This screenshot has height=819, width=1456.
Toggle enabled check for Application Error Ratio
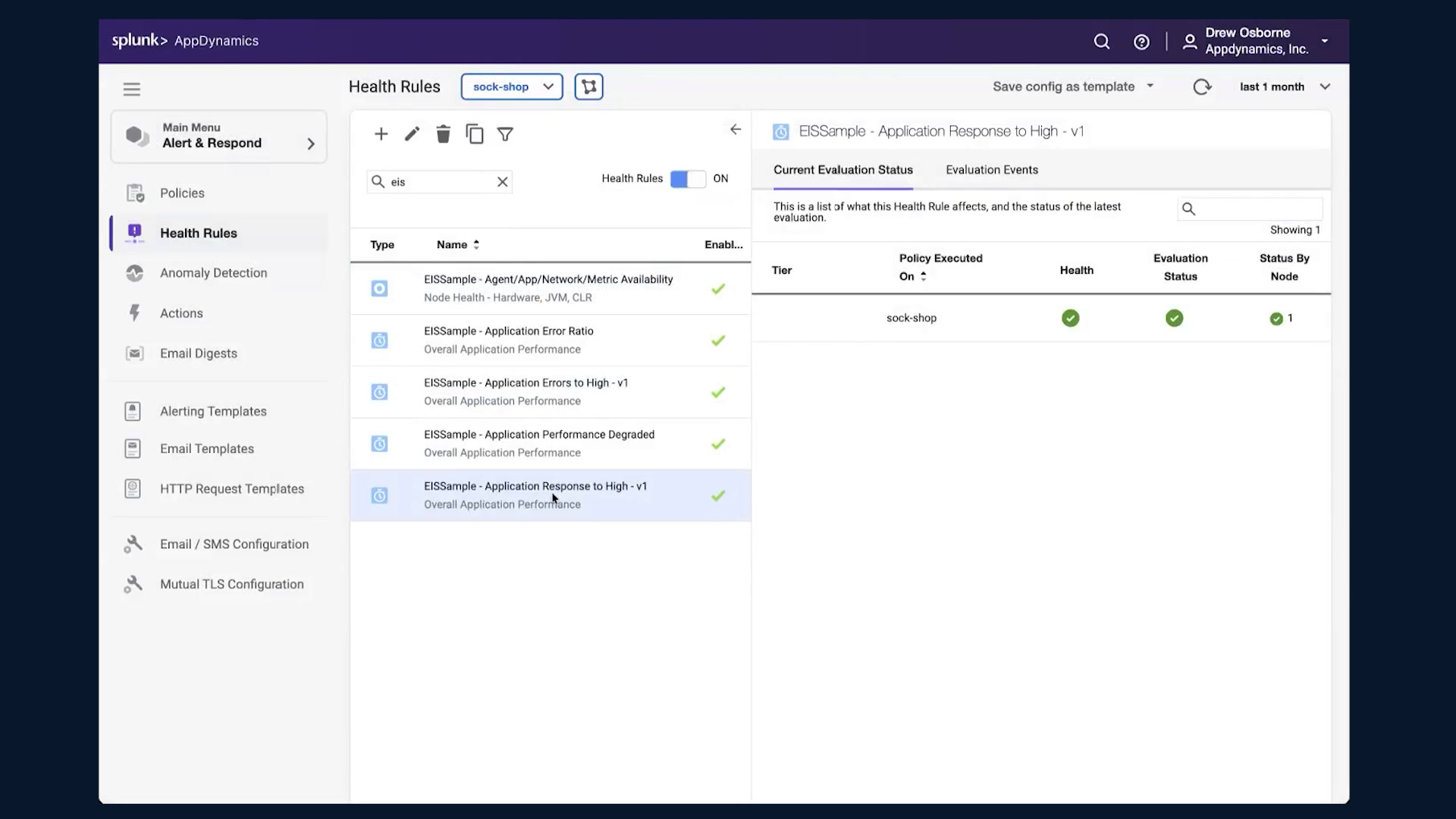tap(718, 340)
